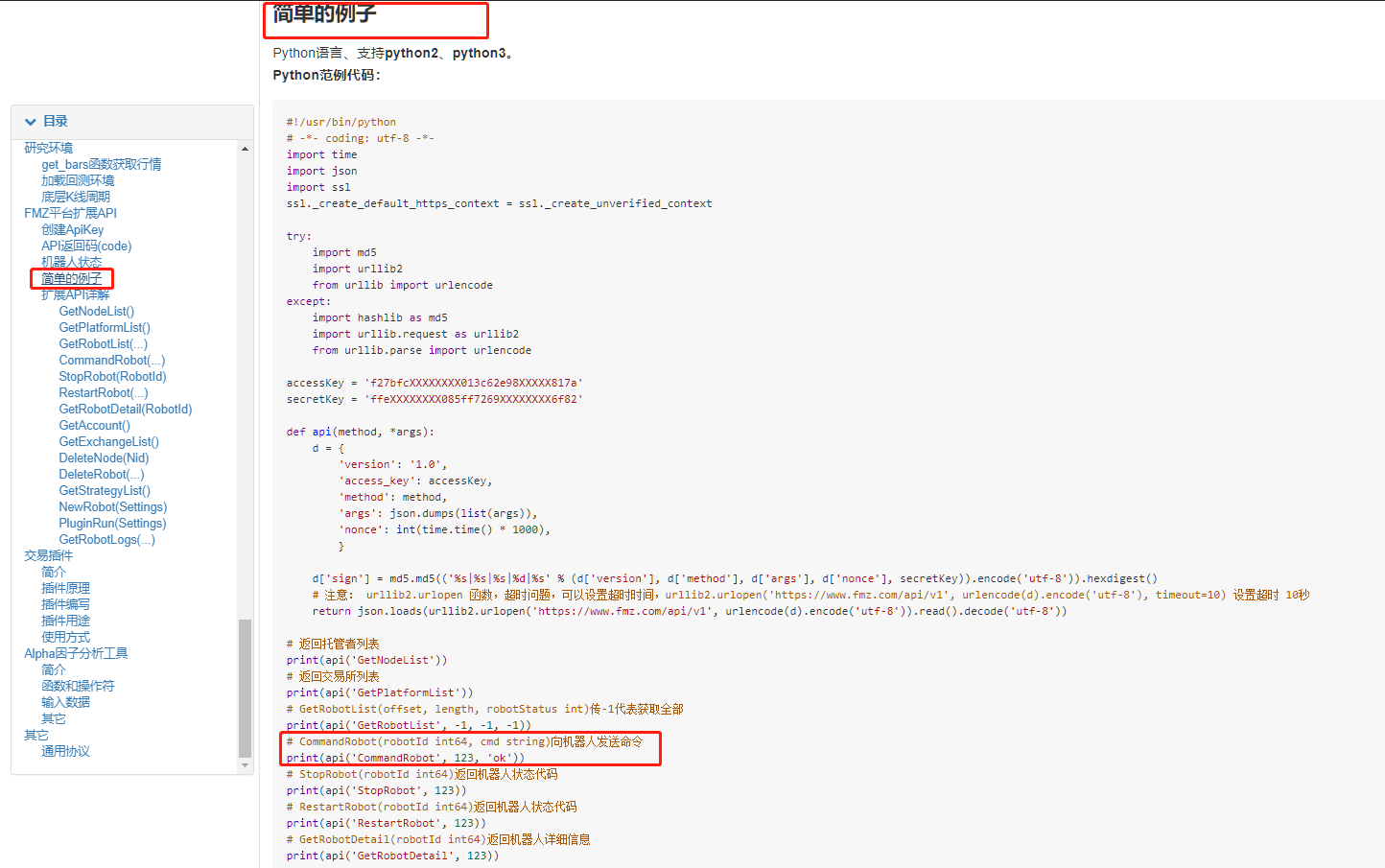Open 插件原理 entry
The height and width of the screenshot is (868, 1385).
[66, 588]
